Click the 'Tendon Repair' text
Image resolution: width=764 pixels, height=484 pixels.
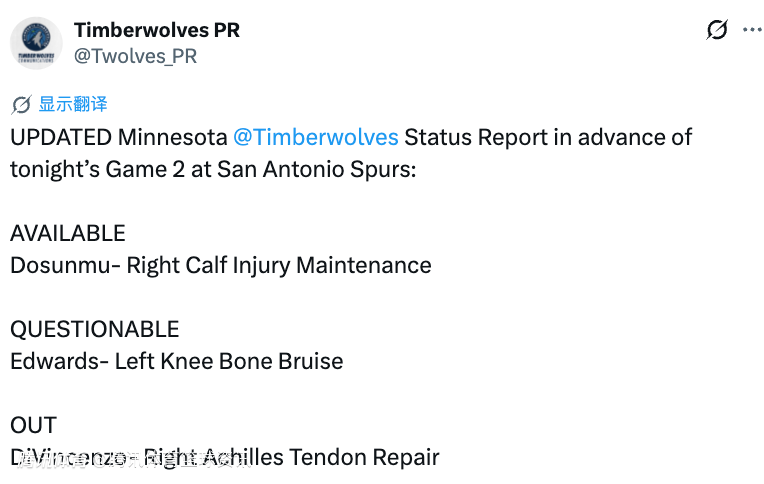(364, 457)
